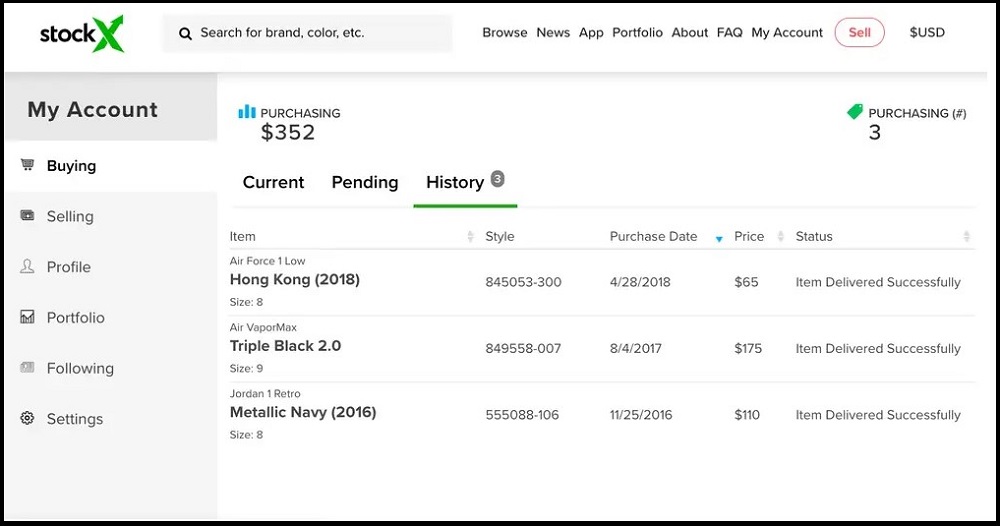Open About in the top navigation
The image size is (1000, 526).
tap(689, 33)
